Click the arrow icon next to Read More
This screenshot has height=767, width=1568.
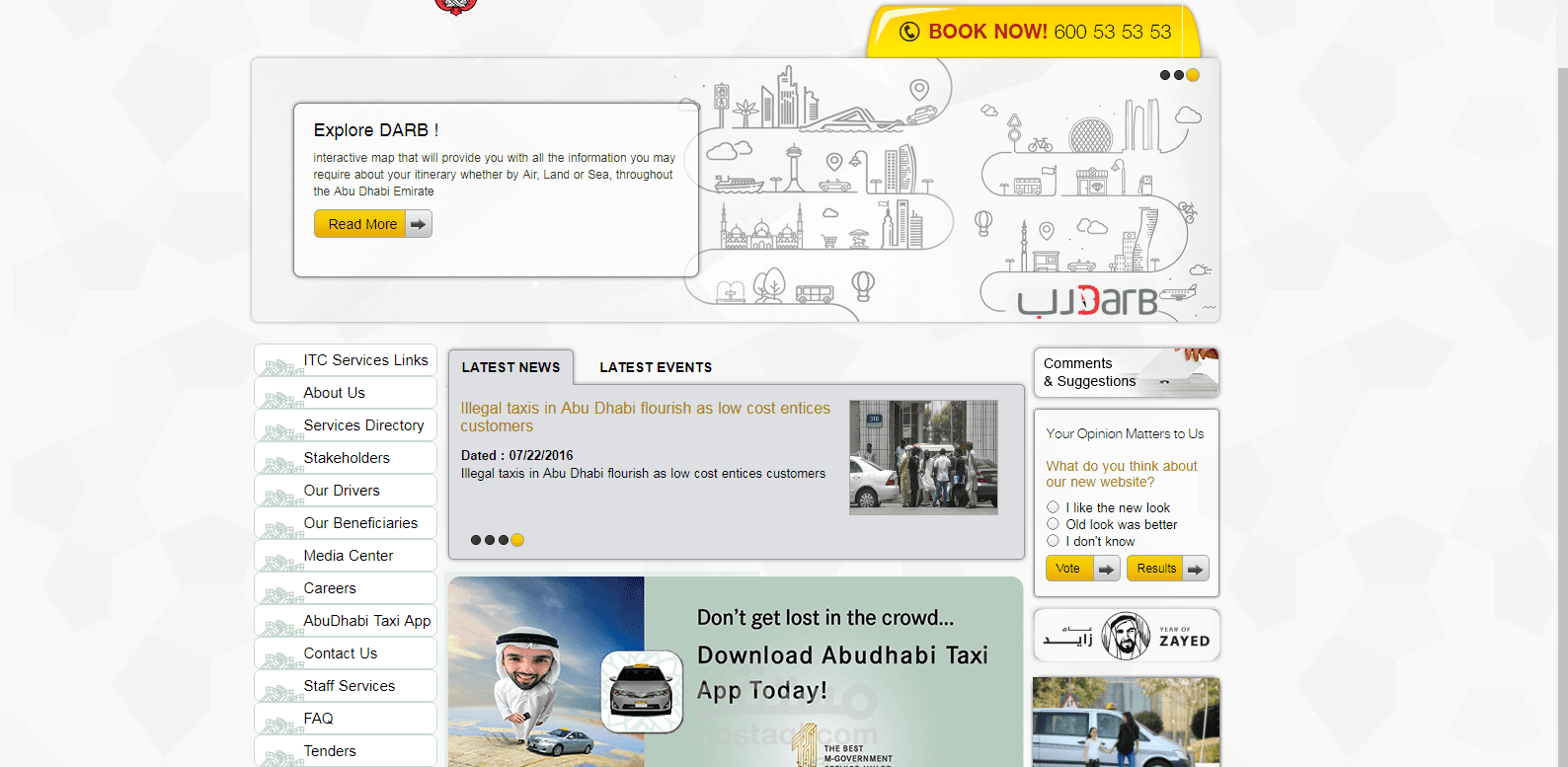(x=419, y=224)
